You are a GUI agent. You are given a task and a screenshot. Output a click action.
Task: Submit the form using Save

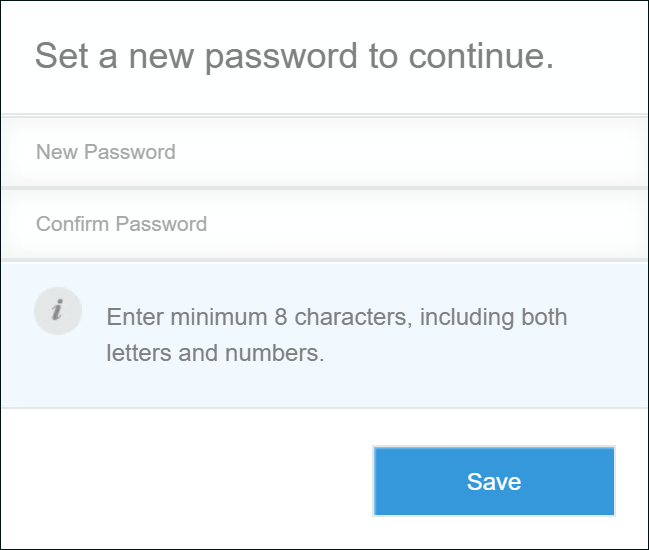(x=493, y=481)
